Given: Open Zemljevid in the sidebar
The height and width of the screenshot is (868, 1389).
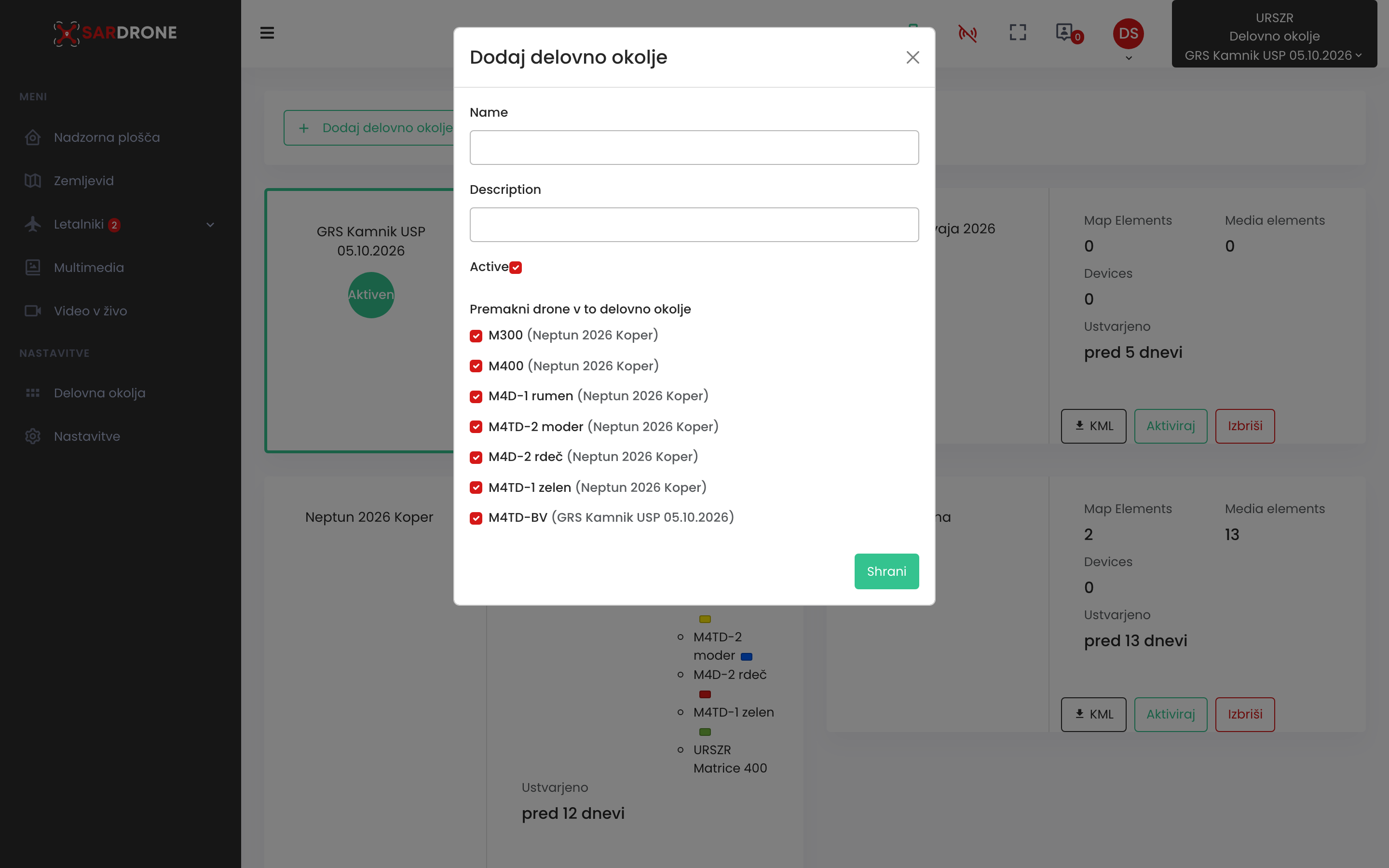Looking at the screenshot, I should 84,181.
